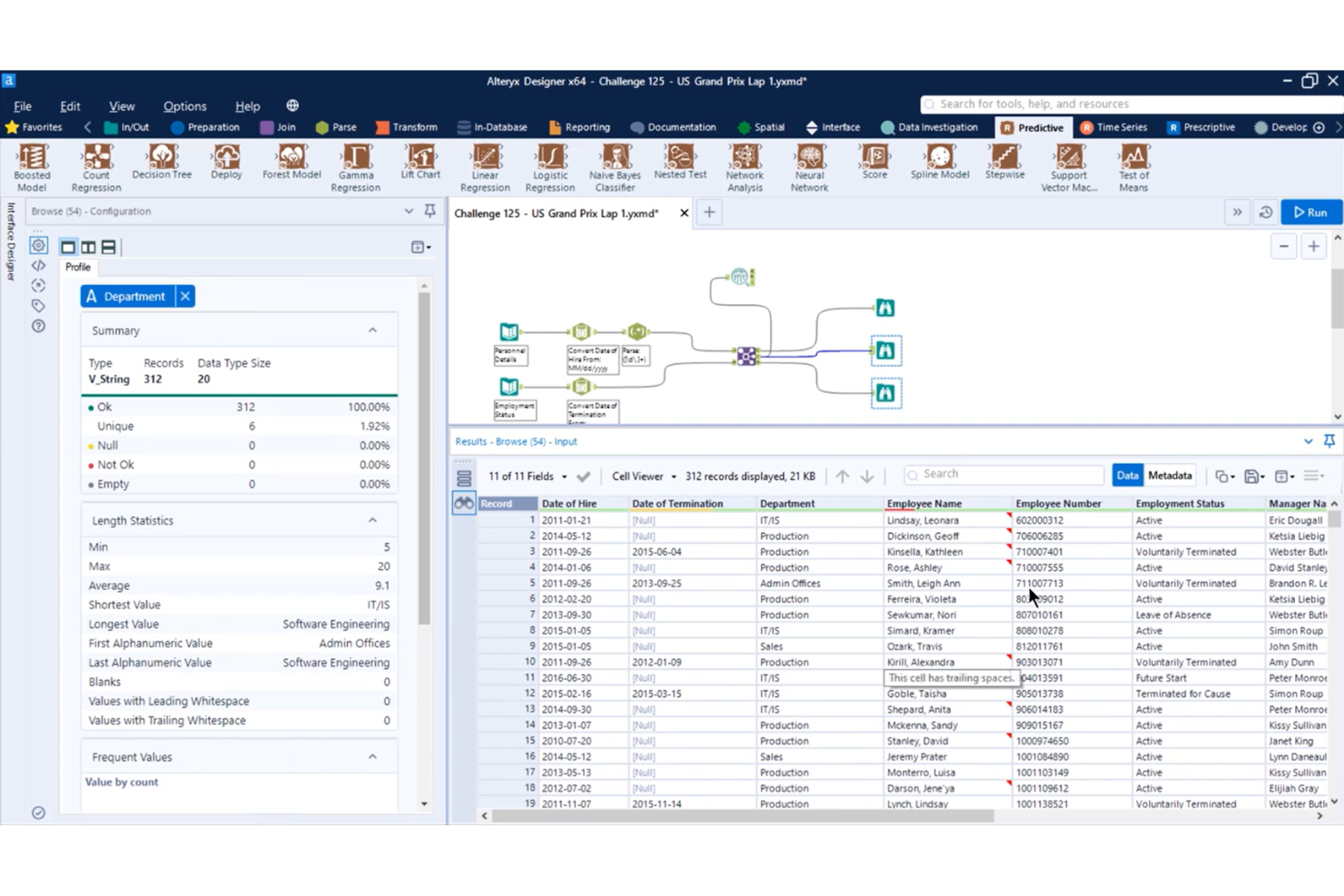Screen dimensions: 1344x896
Task: Select the Decision Tree tool
Action: (x=162, y=162)
